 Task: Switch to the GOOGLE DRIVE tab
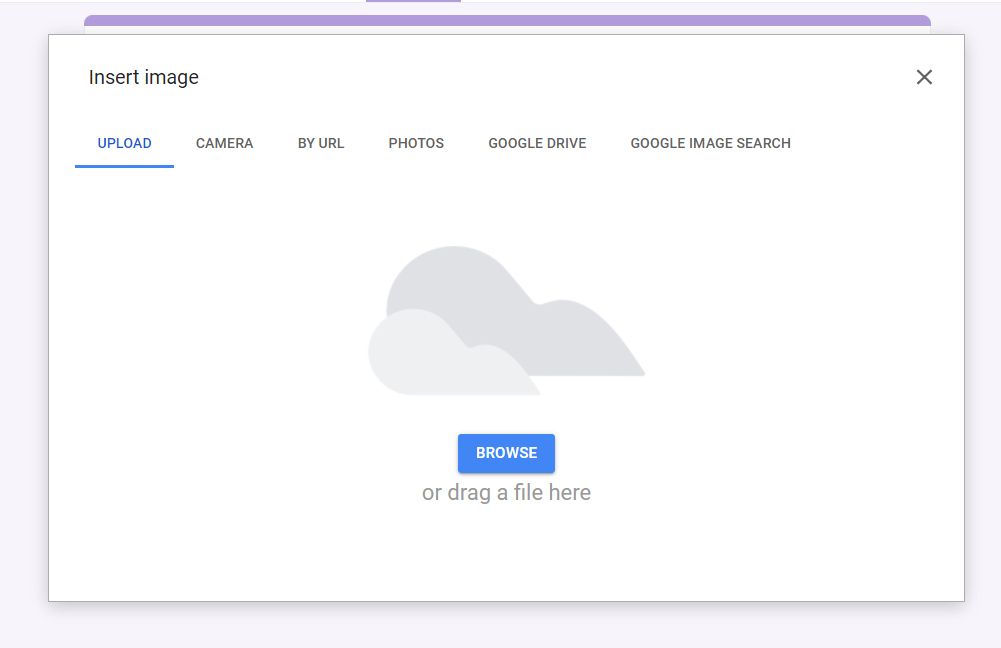(x=537, y=143)
